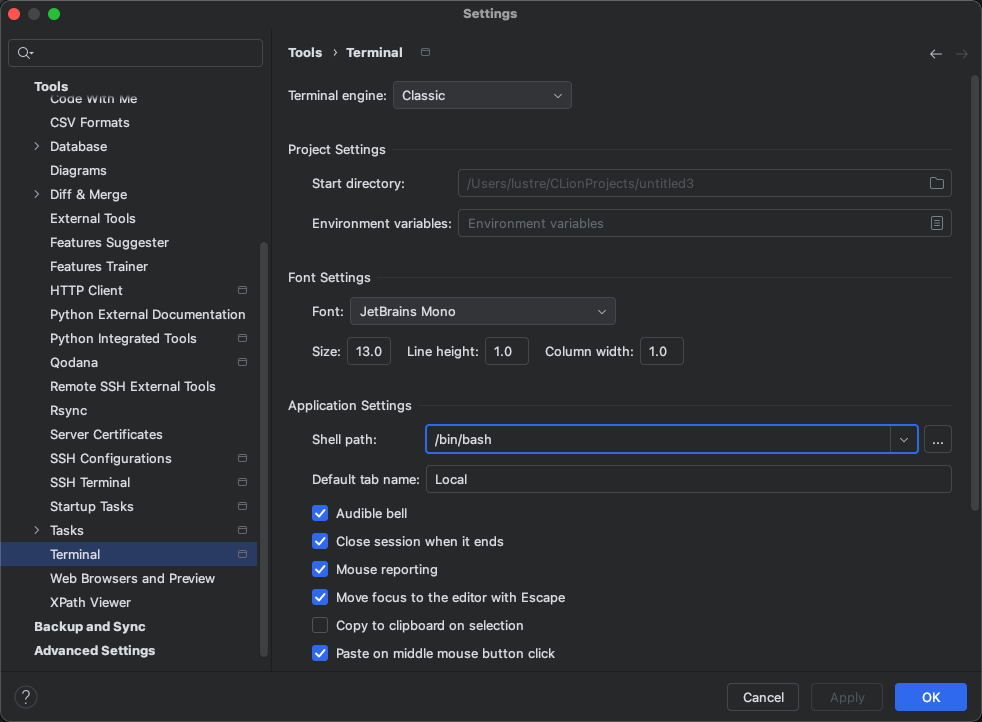Viewport: 982px width, 722px height.
Task: Open Shell path dropdown arrow
Action: (904, 440)
